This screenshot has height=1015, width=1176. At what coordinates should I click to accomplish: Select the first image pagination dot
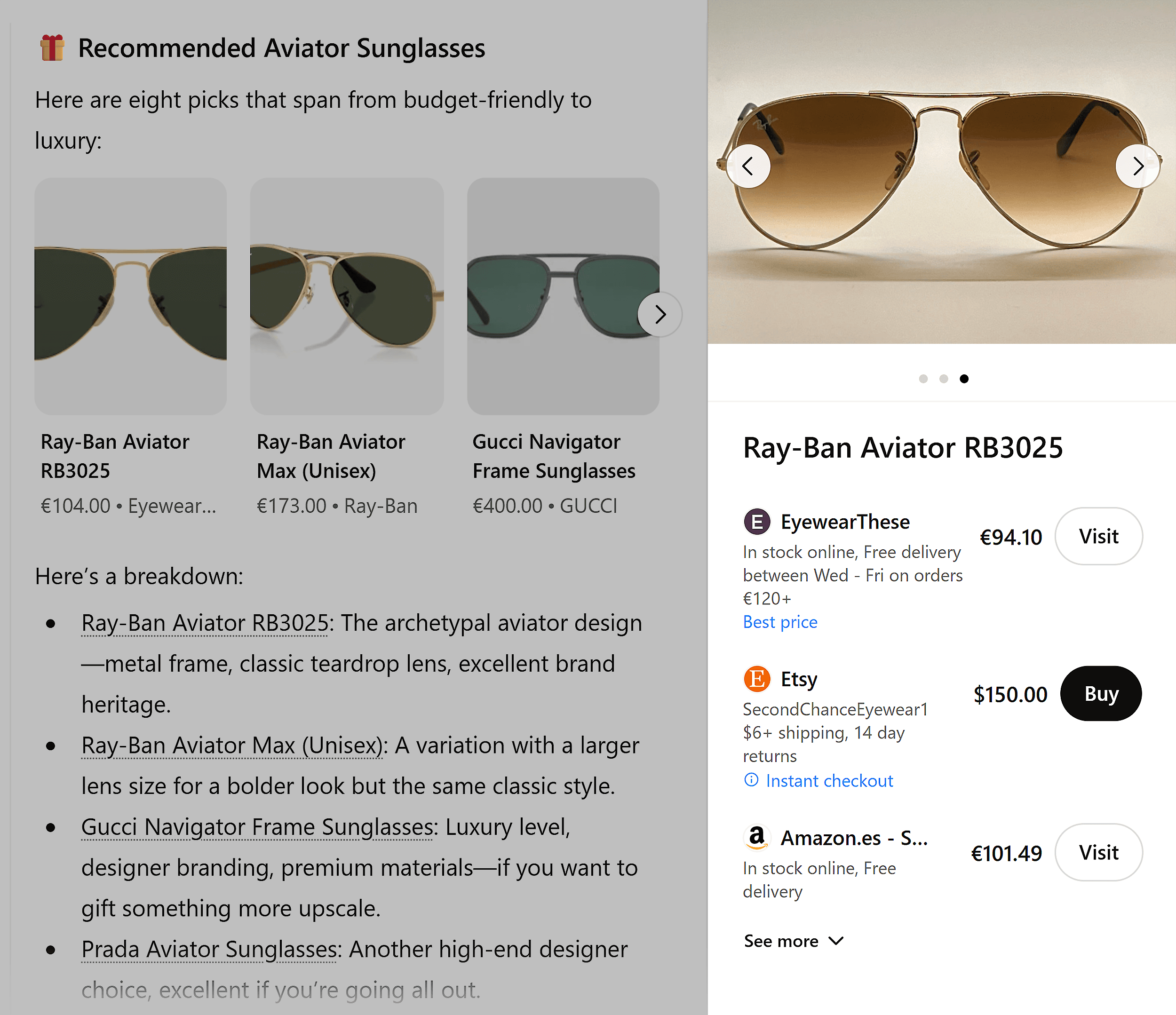click(923, 379)
